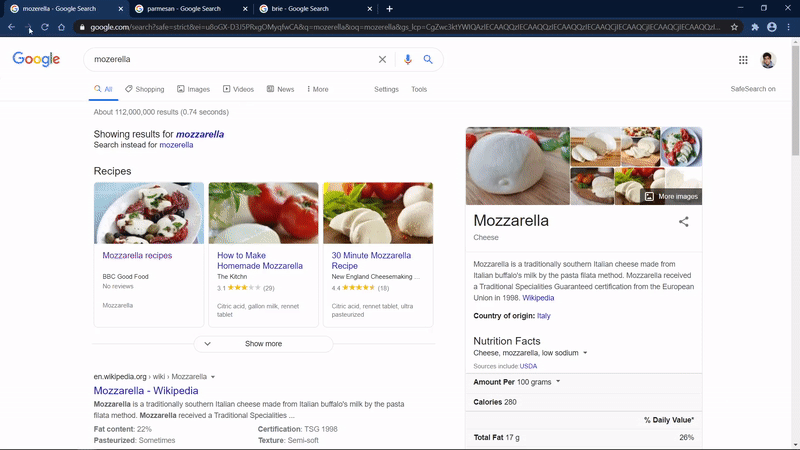Open the browser extensions puzzle icon
Viewport: 800px width, 450px height.
(755, 27)
